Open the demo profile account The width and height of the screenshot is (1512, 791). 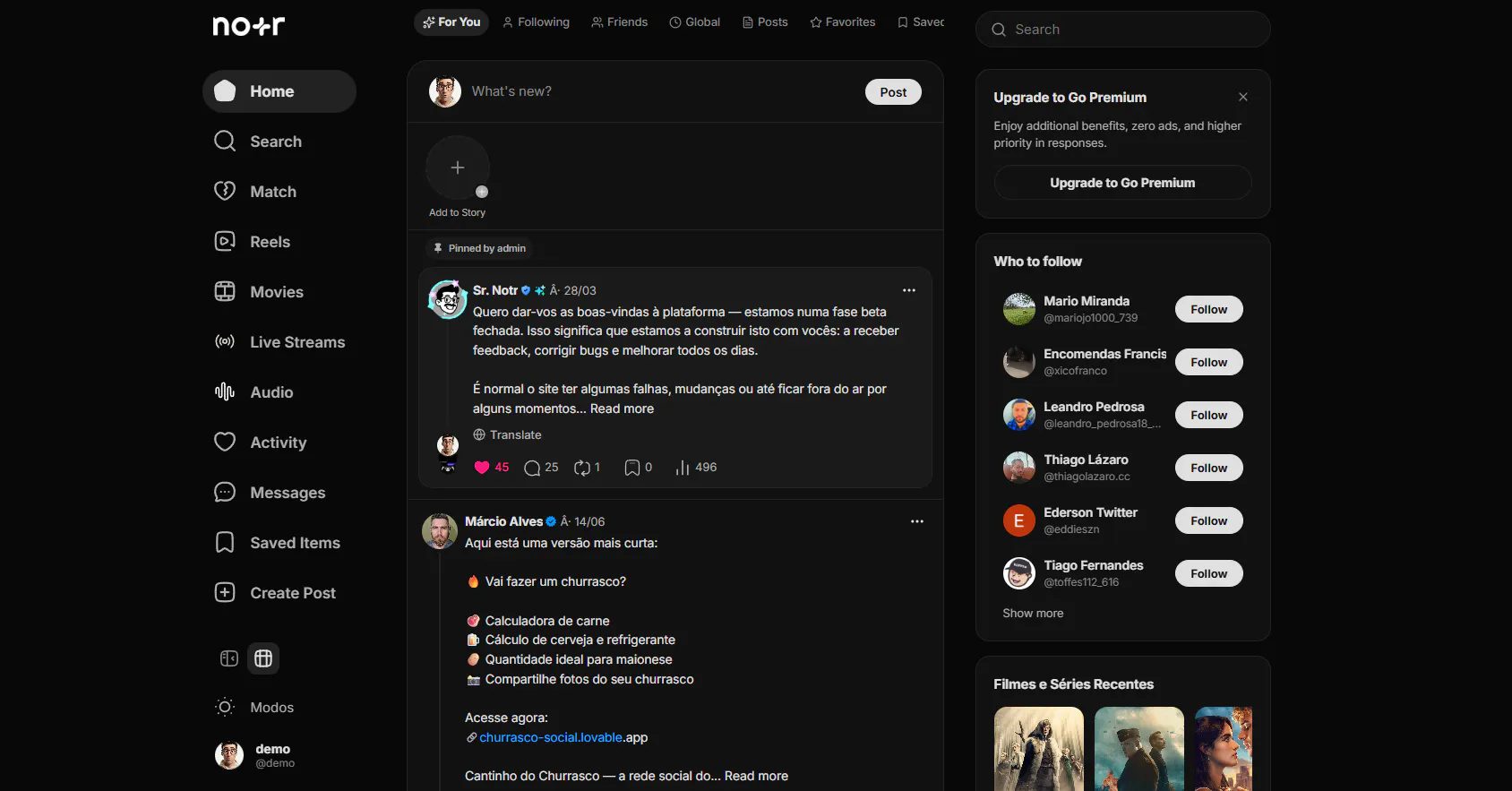pyautogui.click(x=255, y=755)
